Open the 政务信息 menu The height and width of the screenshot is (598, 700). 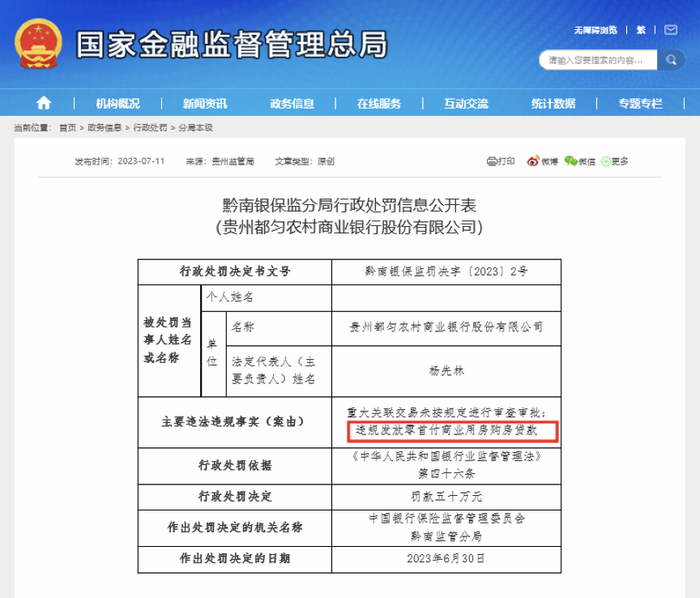292,104
